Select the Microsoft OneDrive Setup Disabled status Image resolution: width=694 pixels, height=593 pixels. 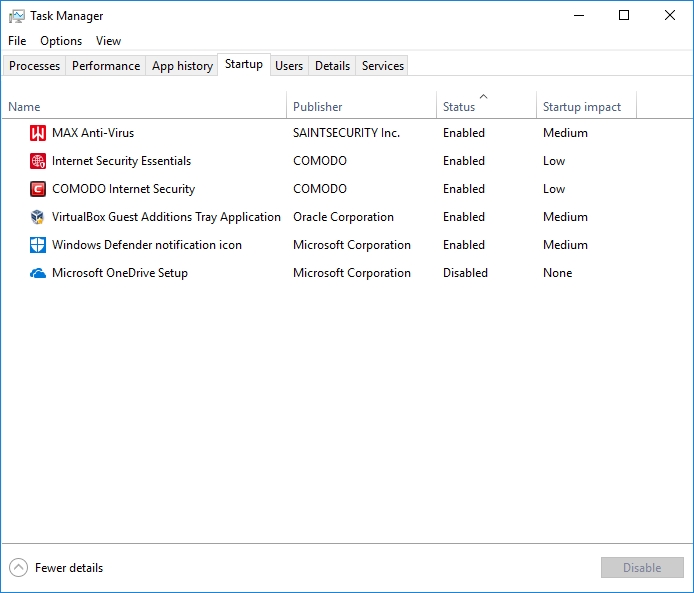pos(465,273)
